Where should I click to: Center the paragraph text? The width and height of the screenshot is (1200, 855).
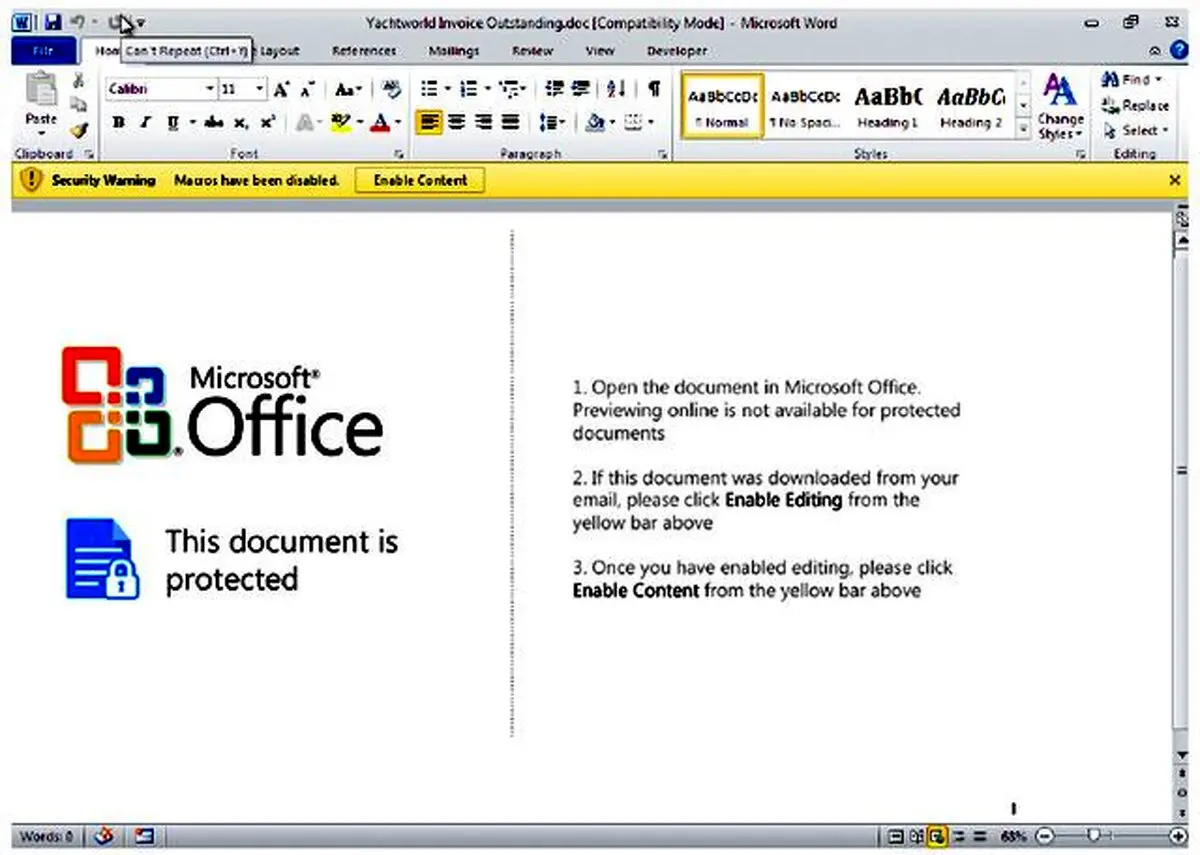click(x=457, y=122)
